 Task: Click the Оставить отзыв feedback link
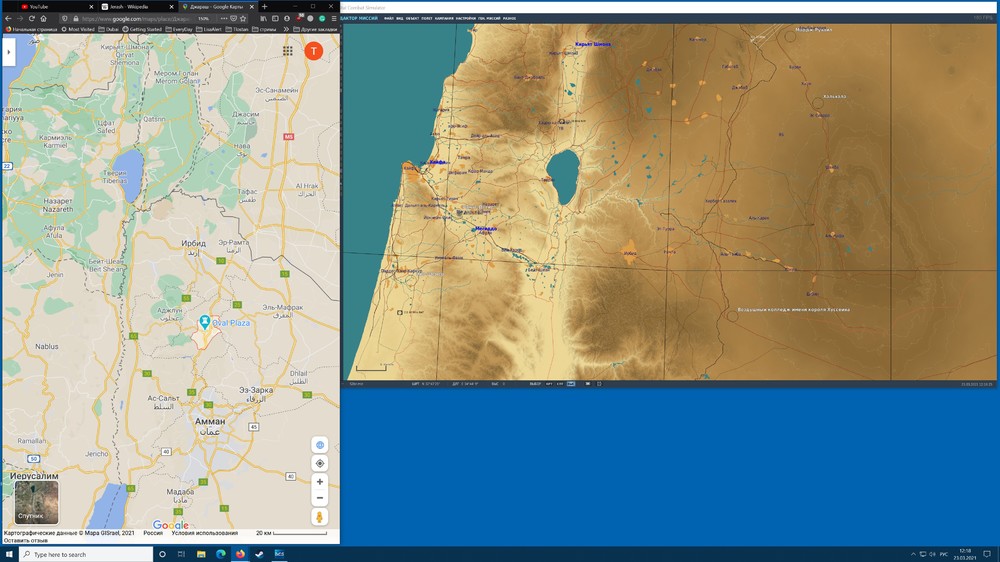pos(24,541)
